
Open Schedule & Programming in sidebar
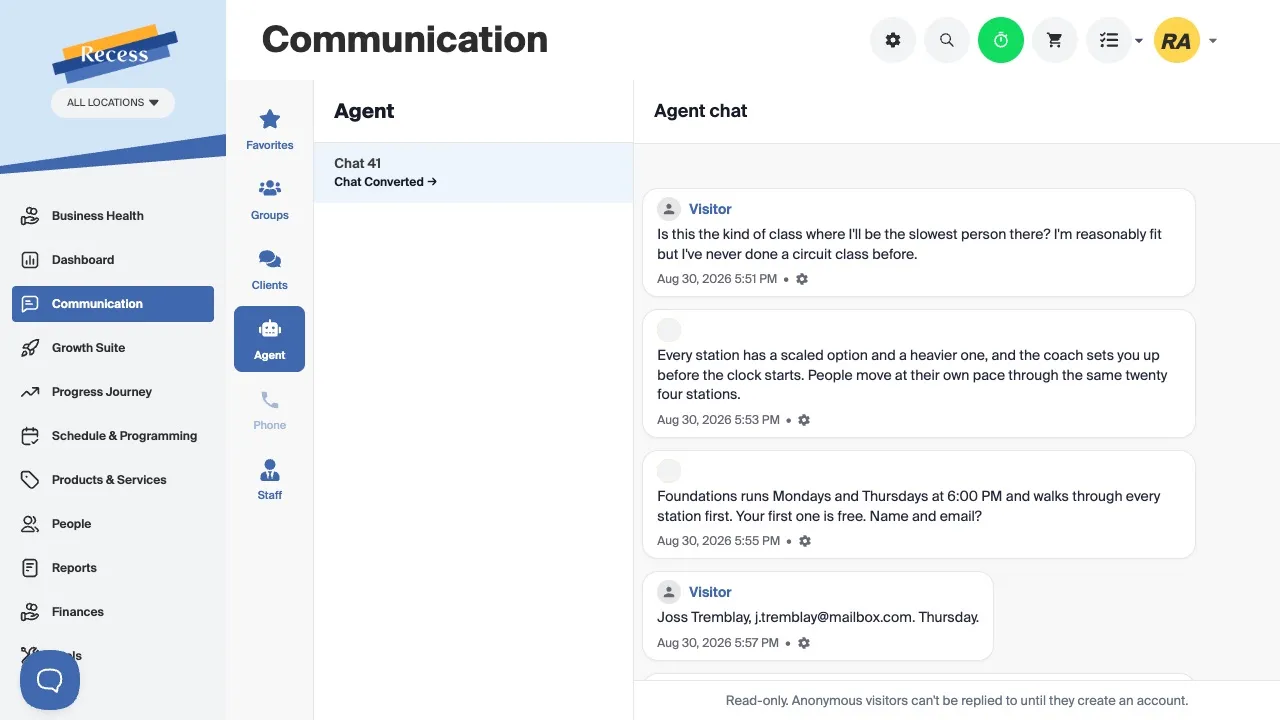pos(113,436)
